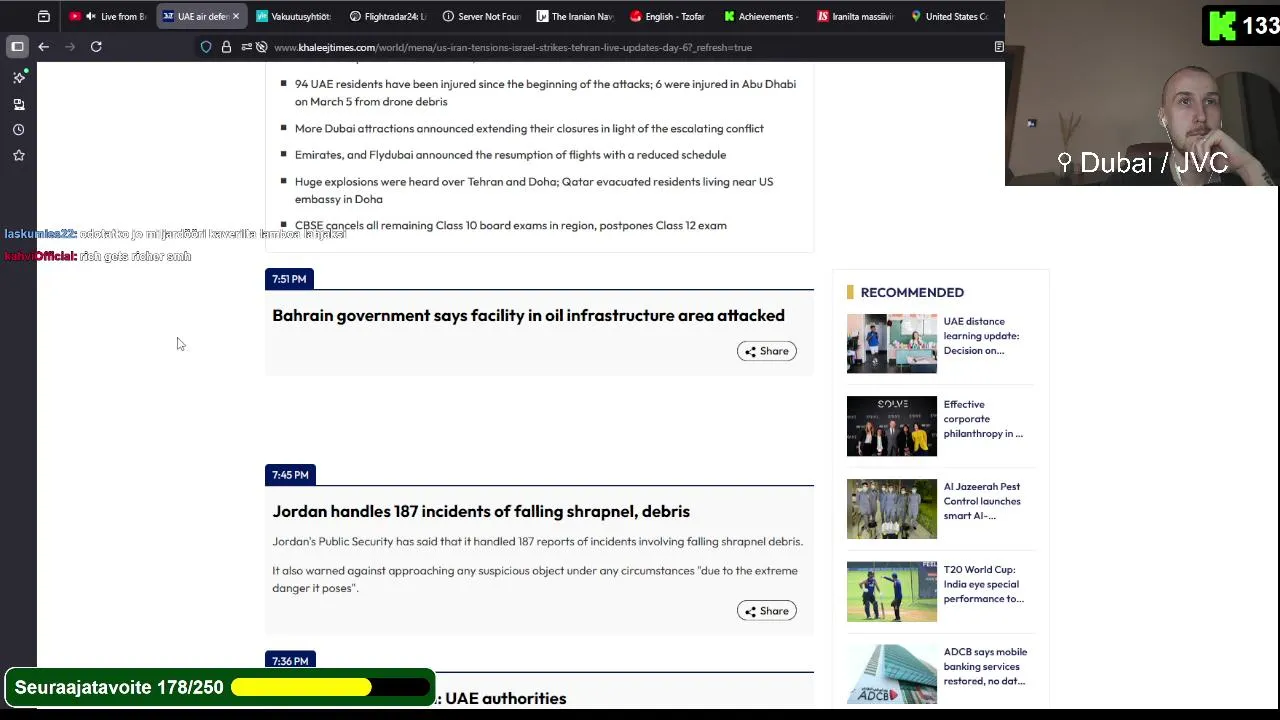Switch to the Flightradar24 tab
1280x720 pixels.
click(x=387, y=16)
